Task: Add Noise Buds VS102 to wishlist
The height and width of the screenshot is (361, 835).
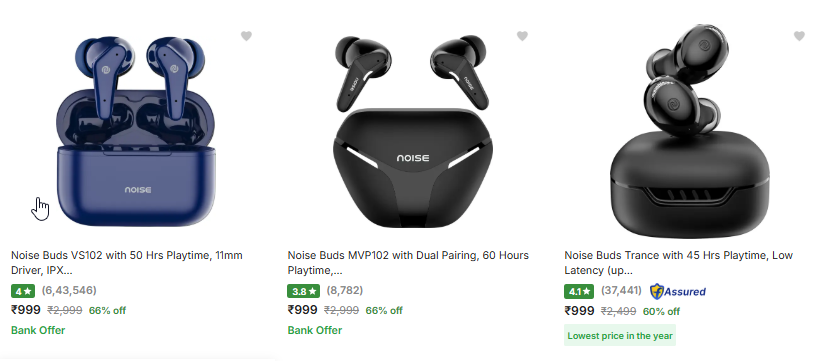Action: click(x=246, y=36)
